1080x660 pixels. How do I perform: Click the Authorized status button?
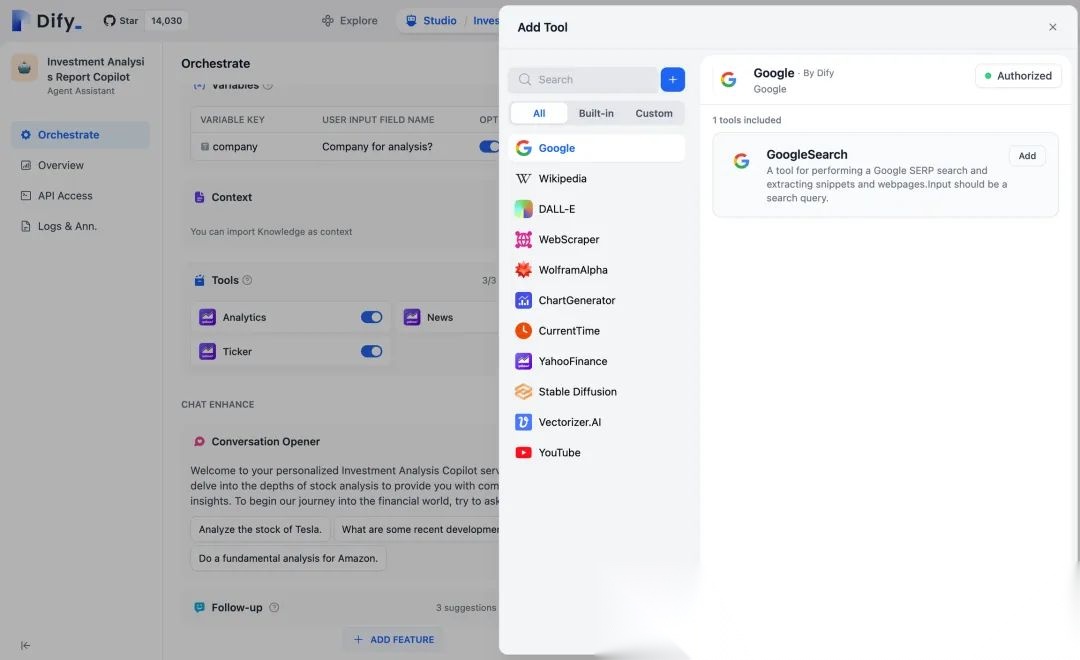[x=1018, y=76]
